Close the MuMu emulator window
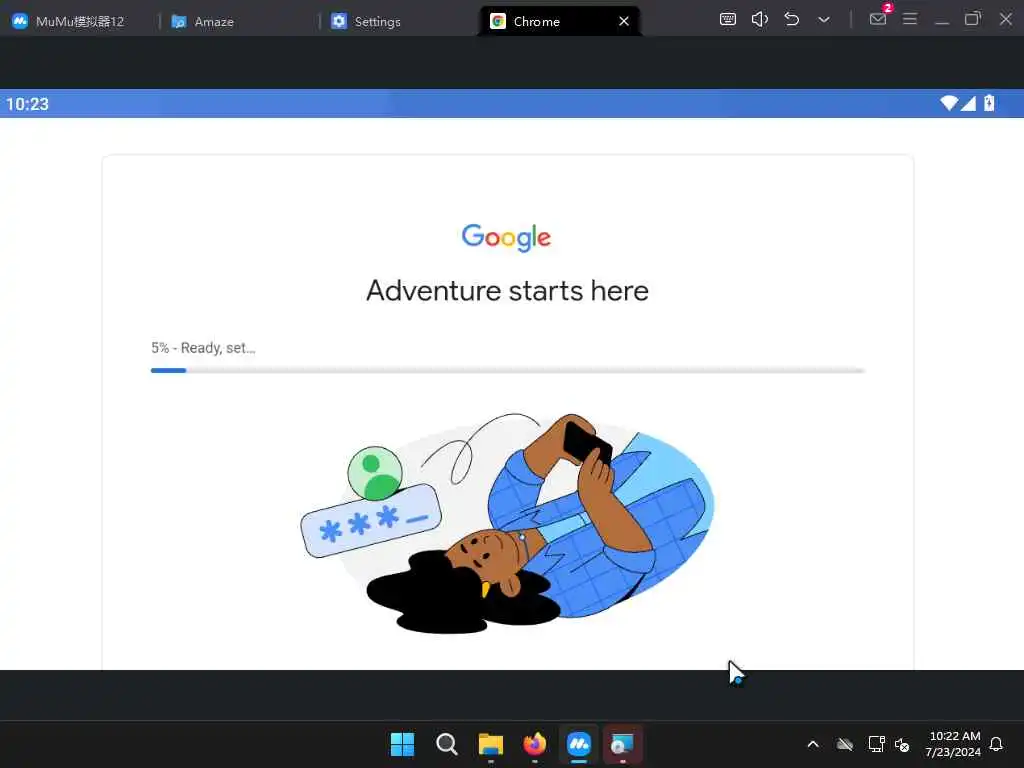The height and width of the screenshot is (768, 1024). [1006, 19]
